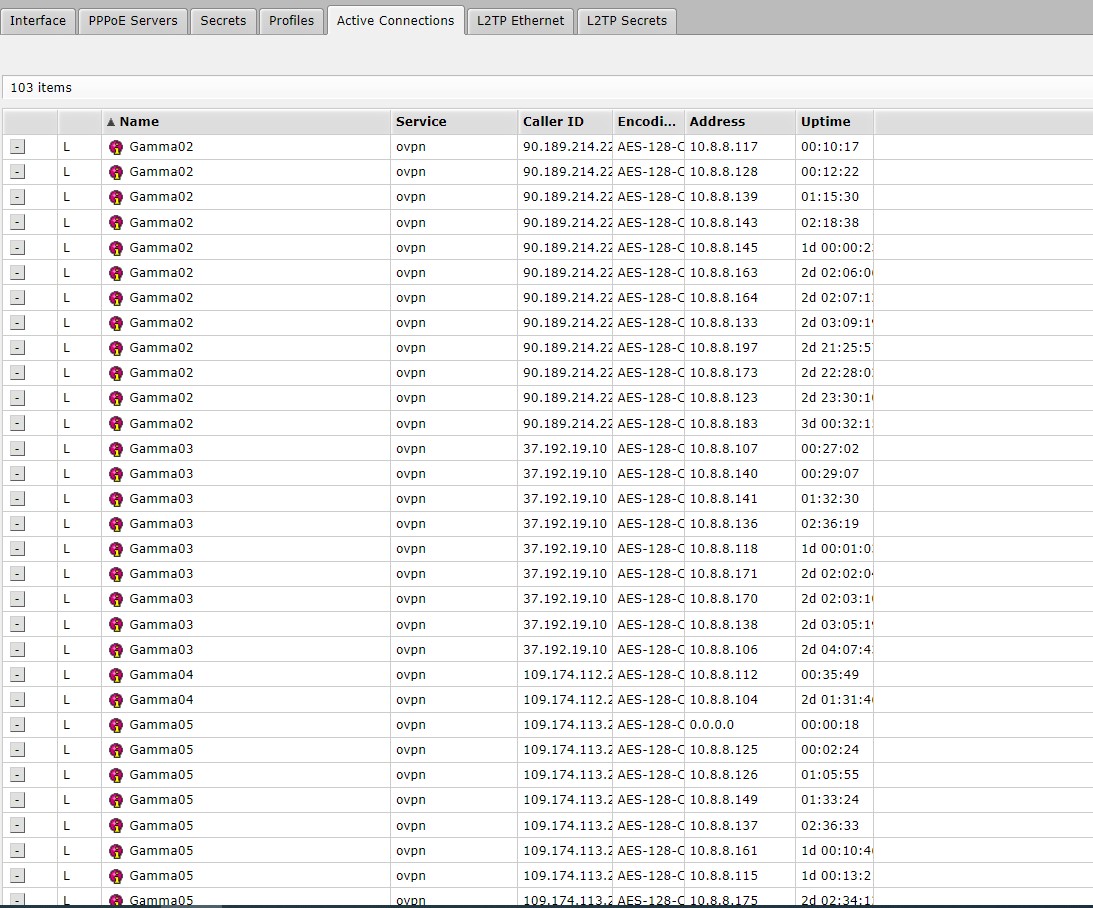Click uptime value 00:35:49
The image size is (1093, 908).
point(830,675)
